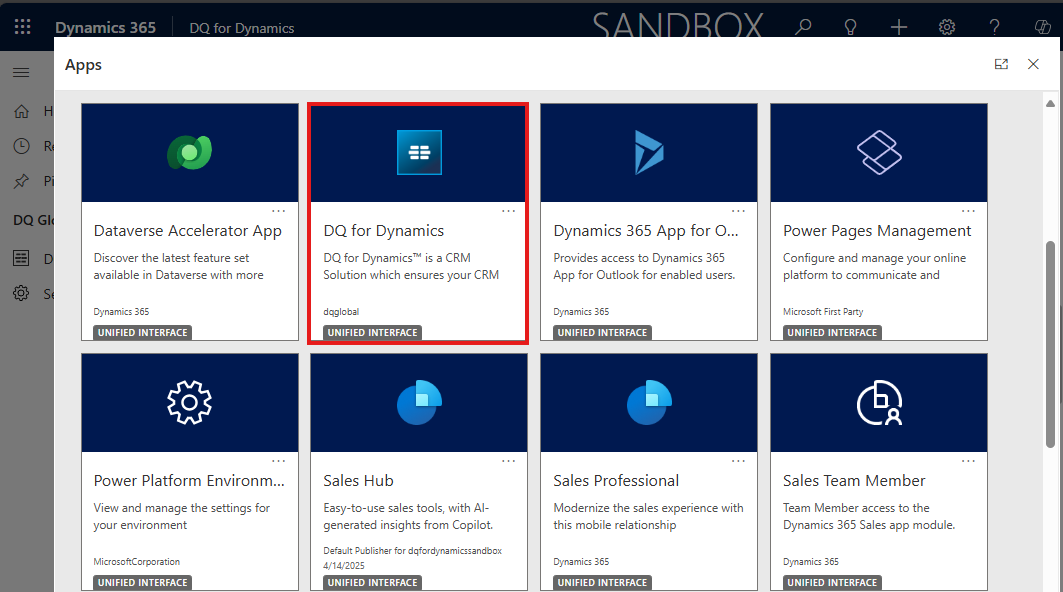
Task: Open more options for Dynamics 365 App for Outlook
Action: pyautogui.click(x=738, y=211)
